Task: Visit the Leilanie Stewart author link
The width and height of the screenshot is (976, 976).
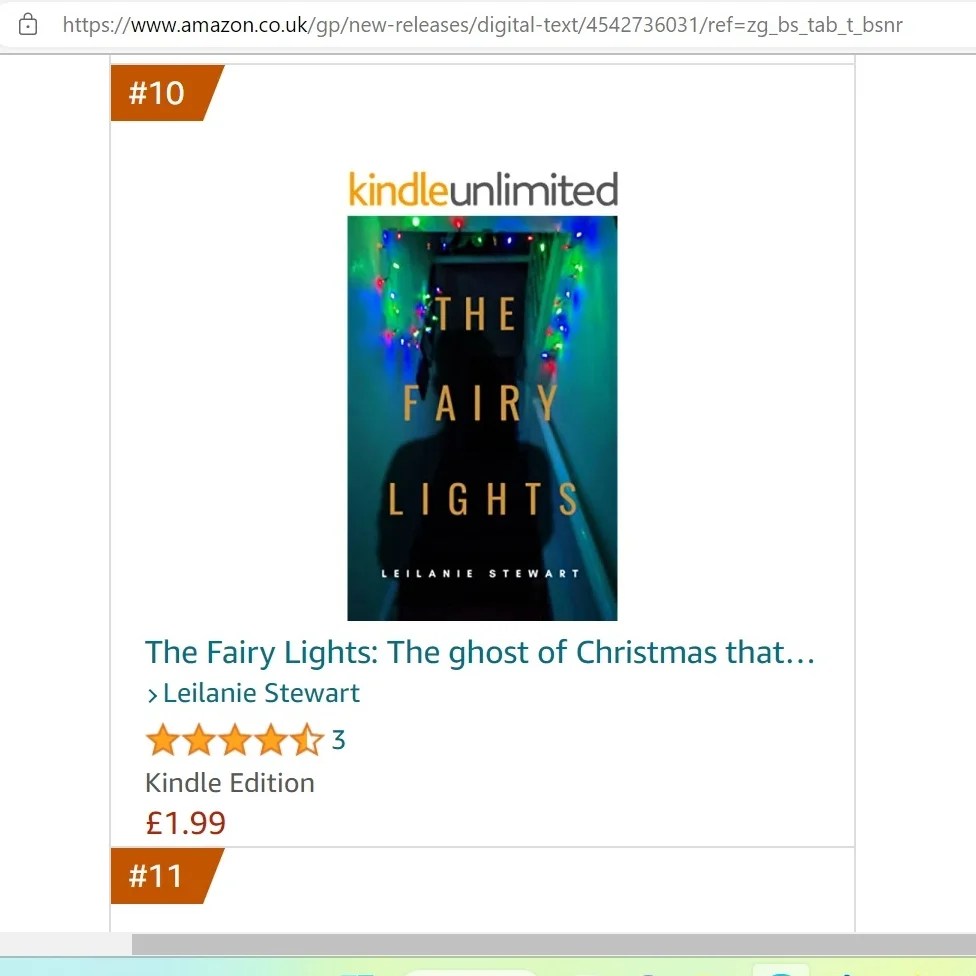Action: click(x=261, y=693)
